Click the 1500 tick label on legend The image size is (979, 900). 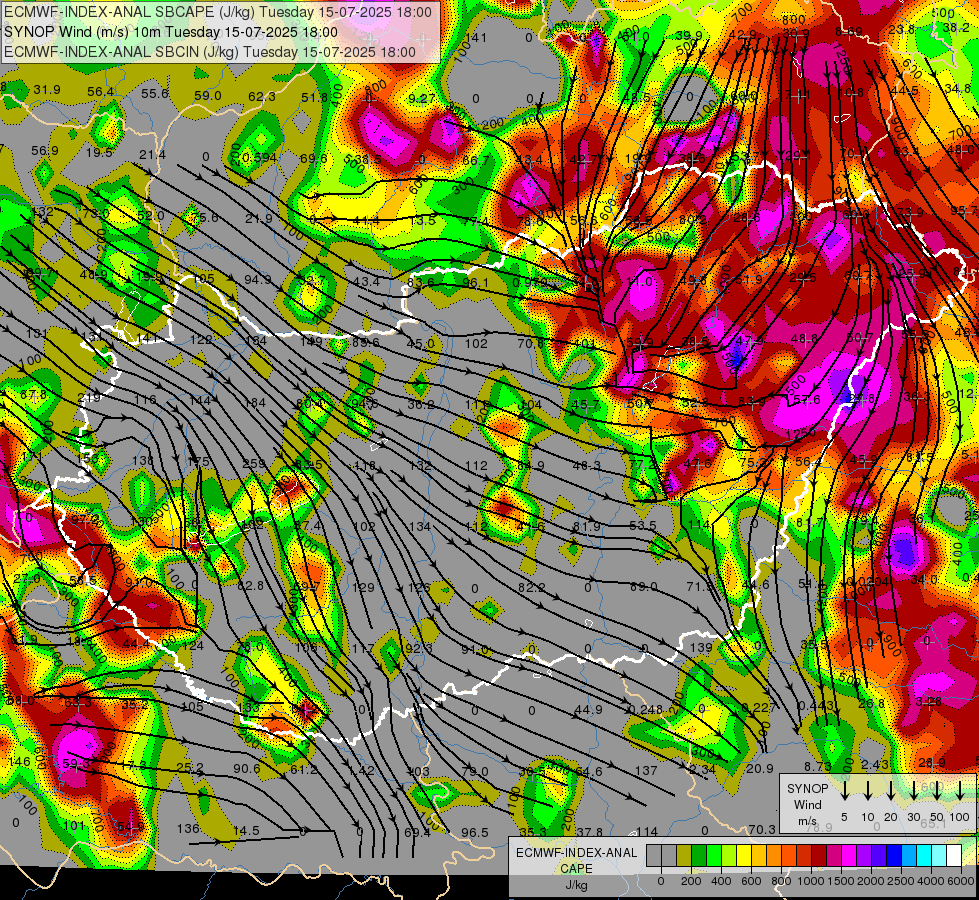tap(841, 881)
